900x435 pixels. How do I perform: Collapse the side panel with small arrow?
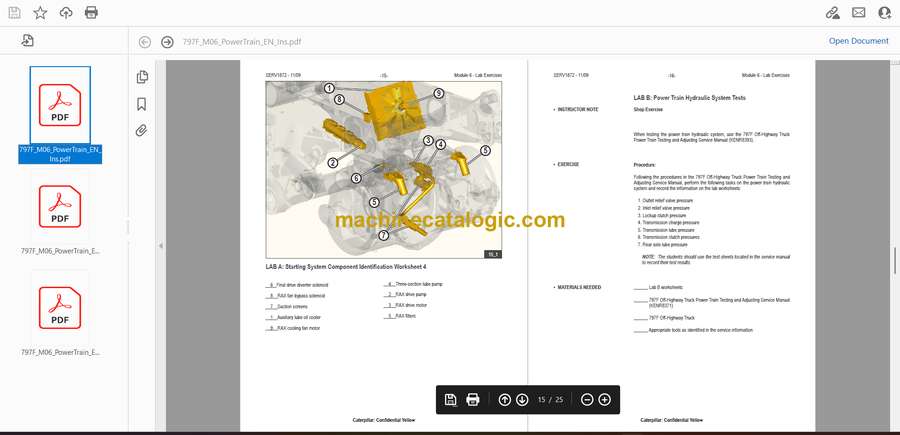(161, 246)
